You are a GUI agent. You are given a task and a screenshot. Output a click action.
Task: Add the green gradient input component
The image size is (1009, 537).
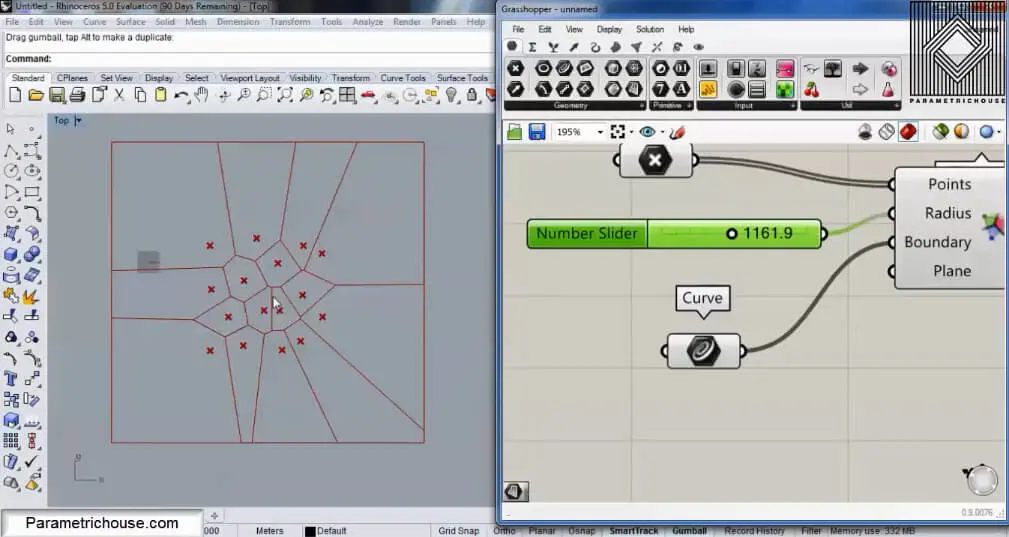[784, 89]
